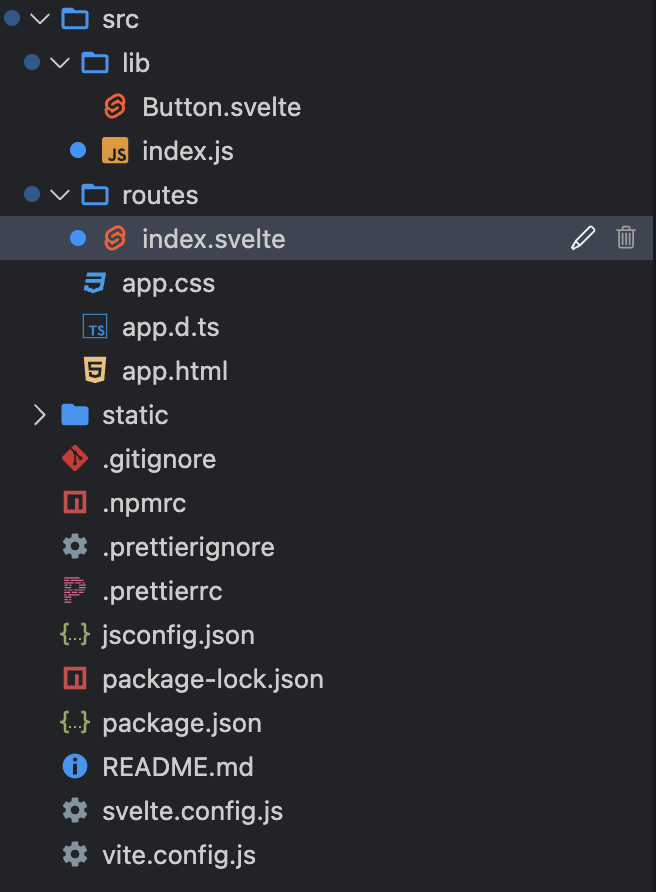Open the .gitignore file

click(x=159, y=460)
